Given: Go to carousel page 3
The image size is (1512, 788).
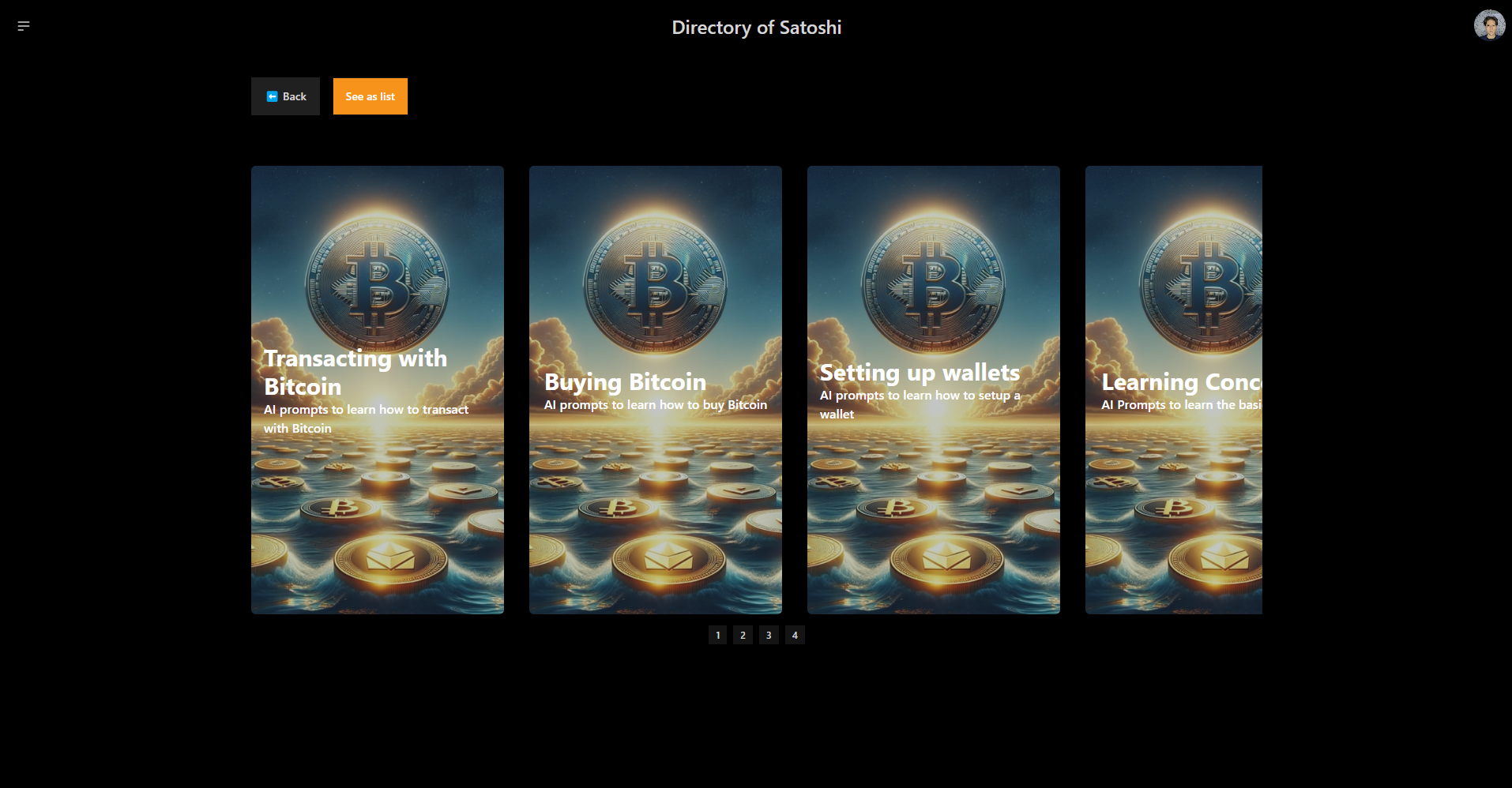Looking at the screenshot, I should click(769, 635).
